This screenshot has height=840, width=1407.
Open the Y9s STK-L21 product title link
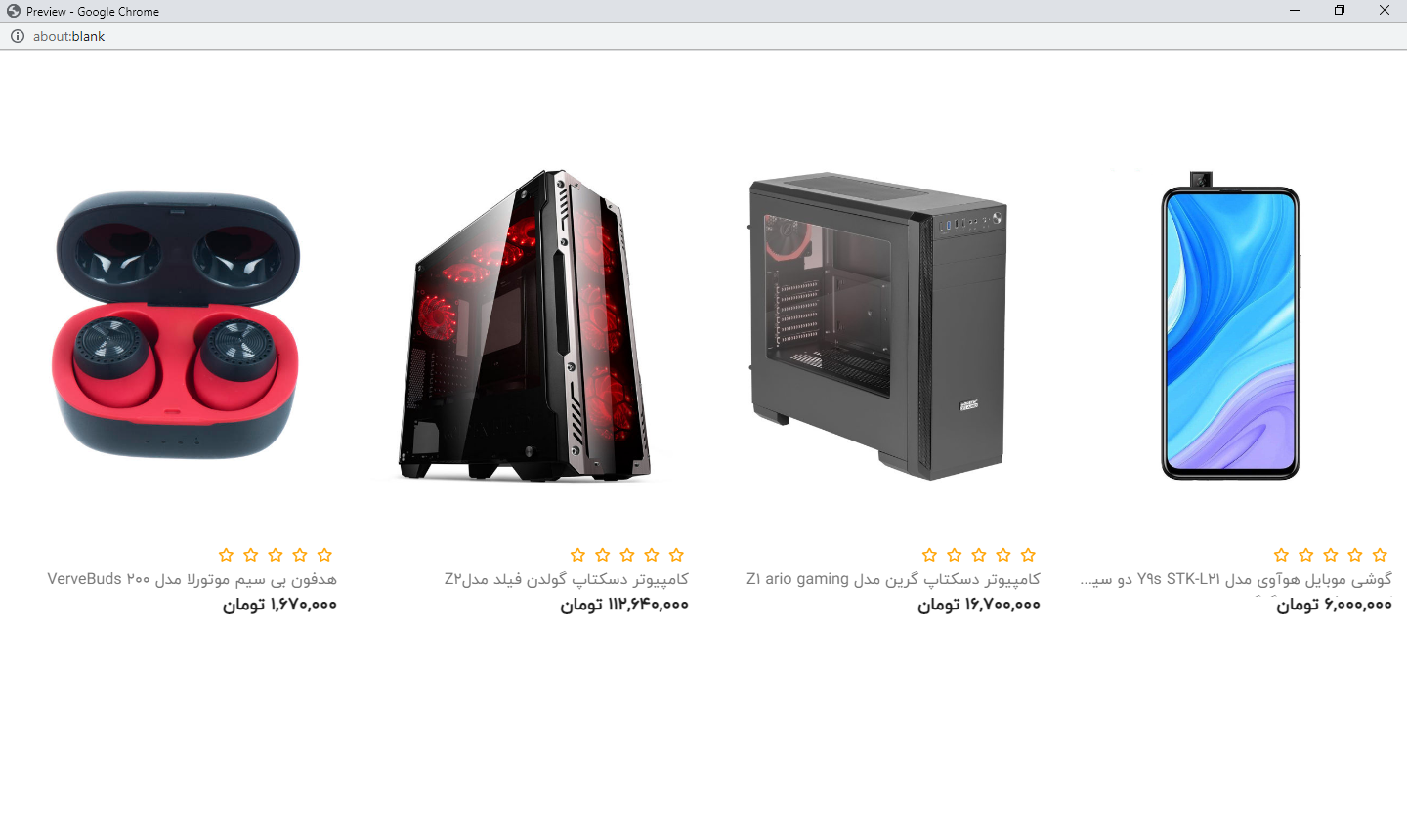pos(1236,579)
